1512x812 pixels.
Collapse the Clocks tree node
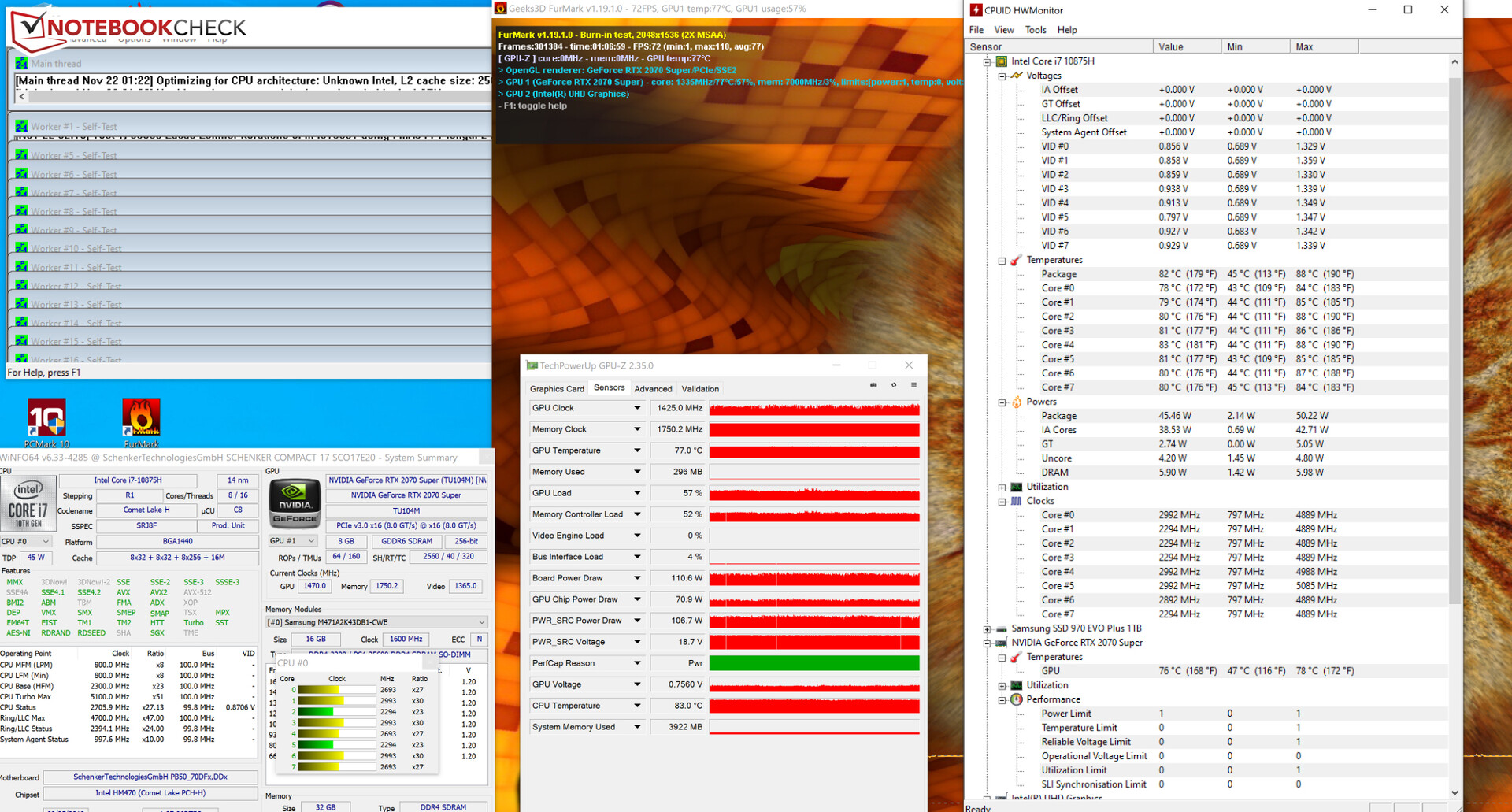point(1002,501)
